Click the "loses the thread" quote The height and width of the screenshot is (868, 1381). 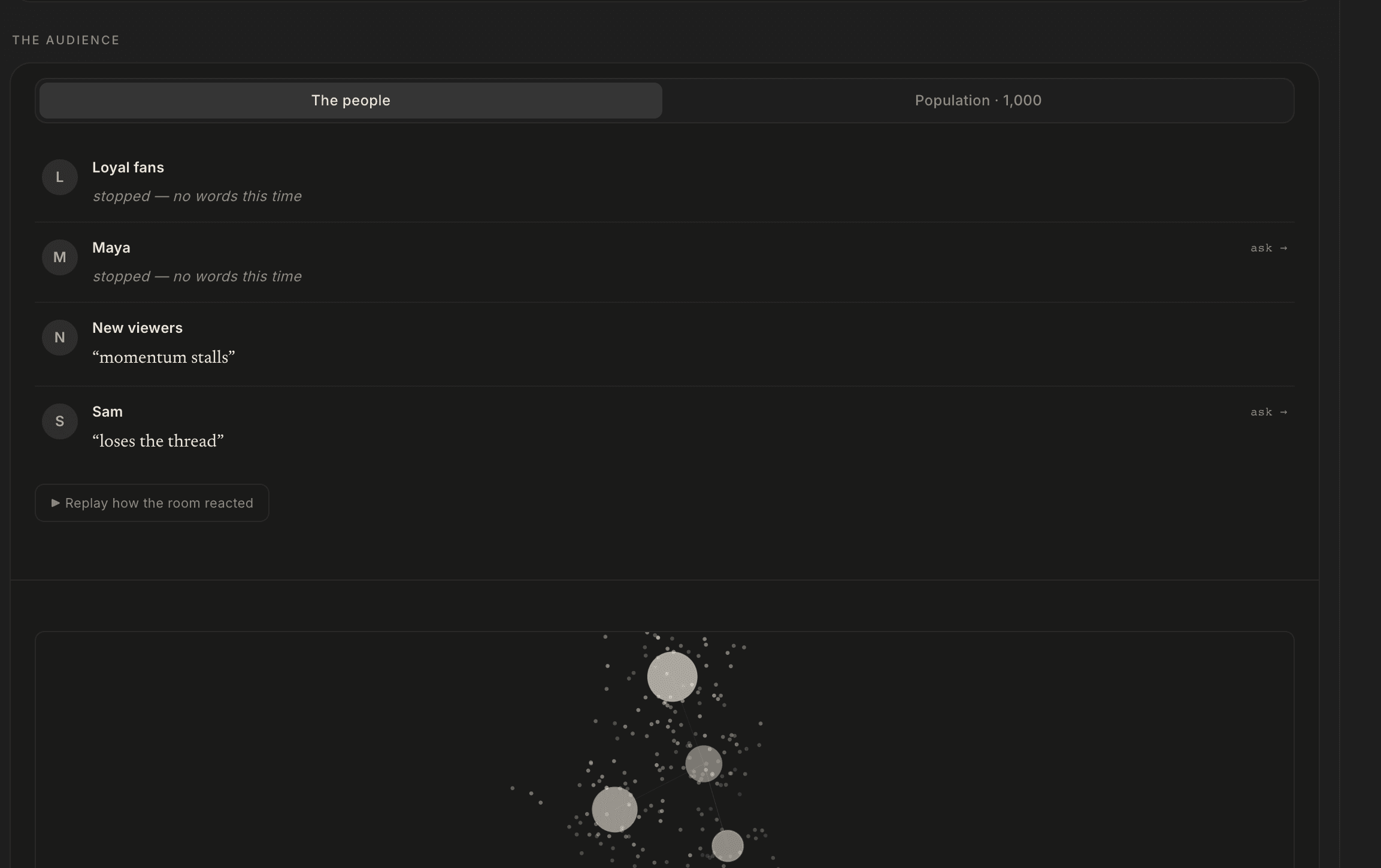[x=158, y=441]
